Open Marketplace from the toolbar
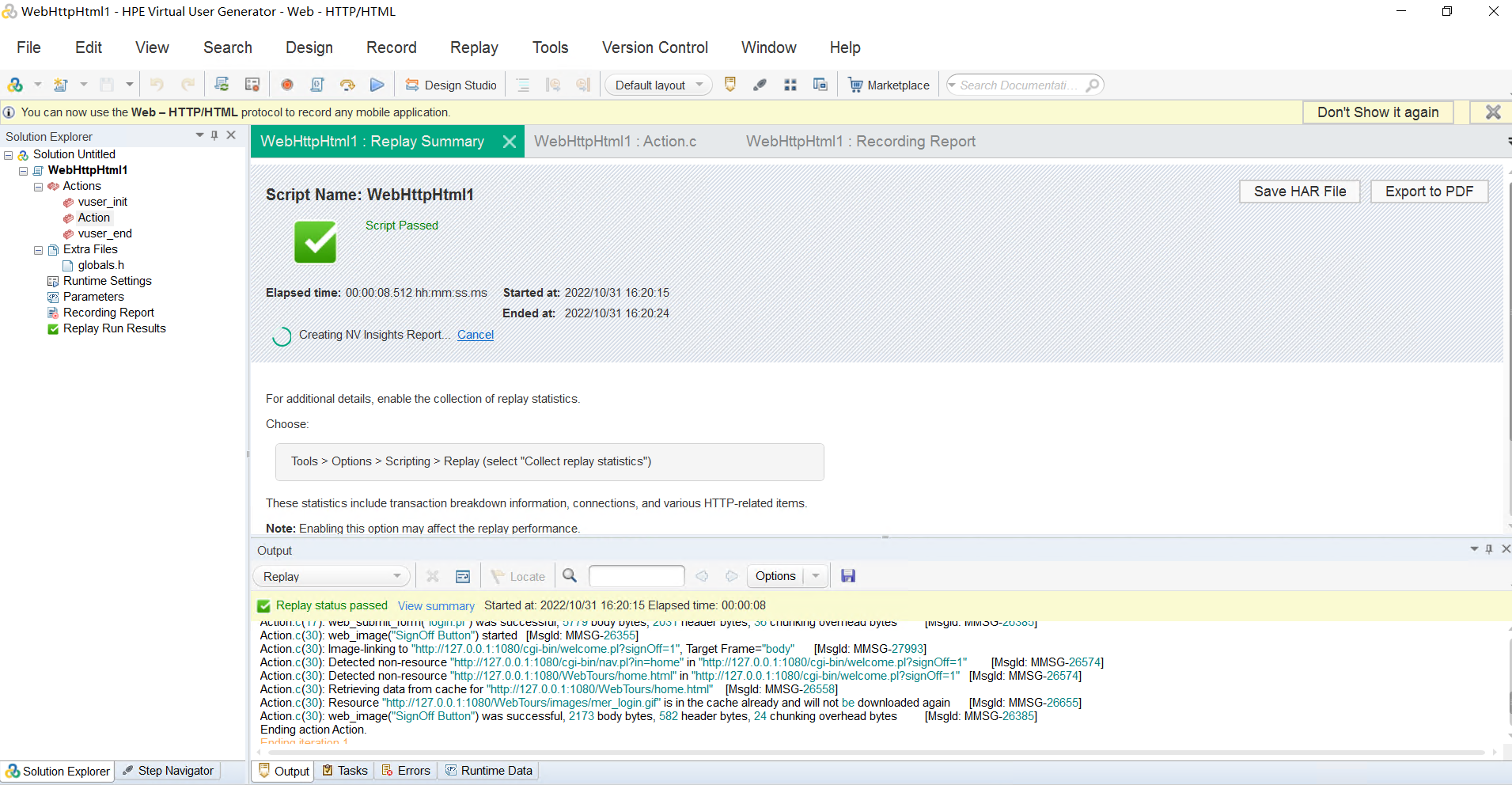Screen dimensions: 1512x785 point(889,85)
